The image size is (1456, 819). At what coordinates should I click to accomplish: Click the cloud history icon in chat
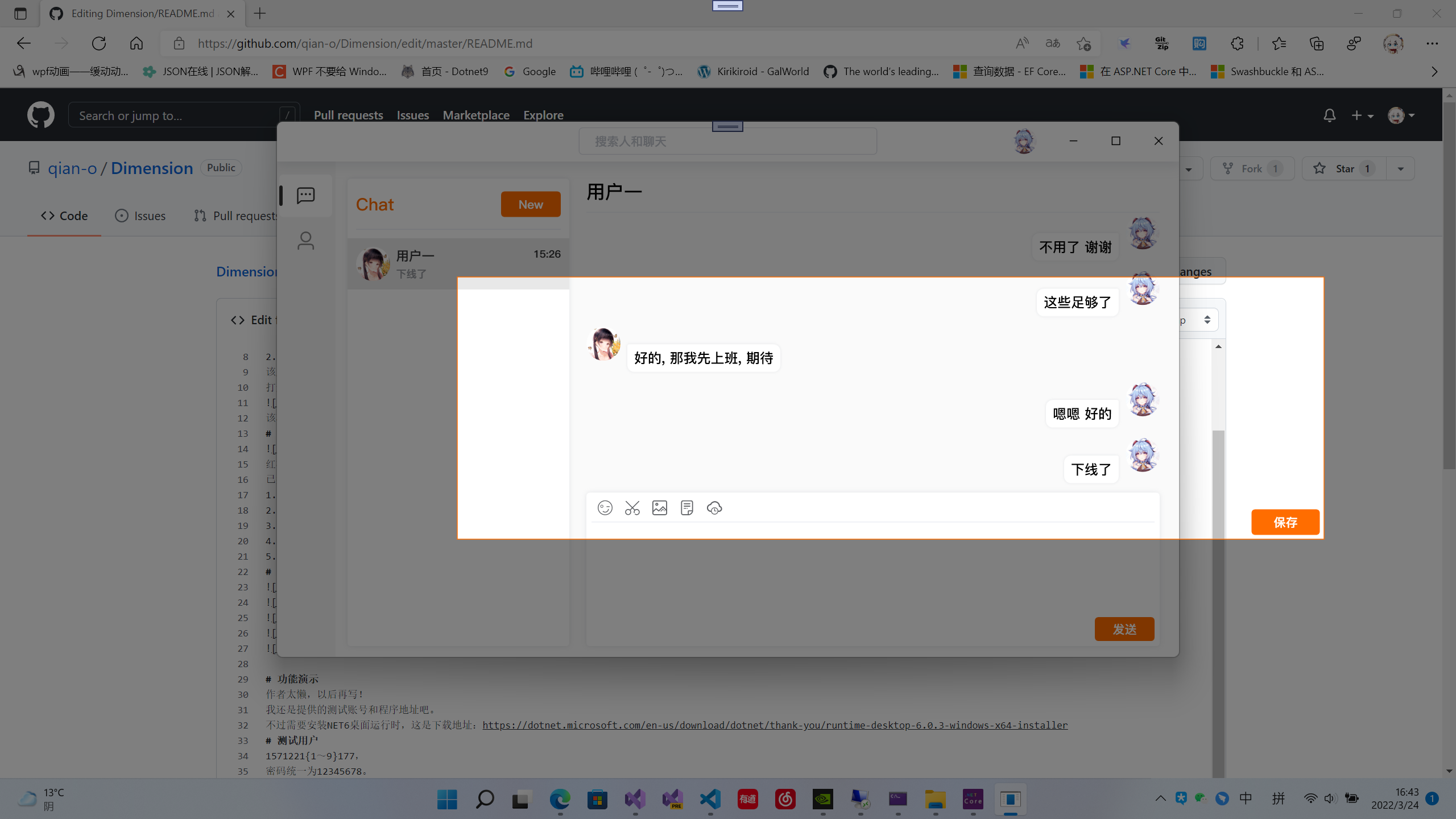714,508
